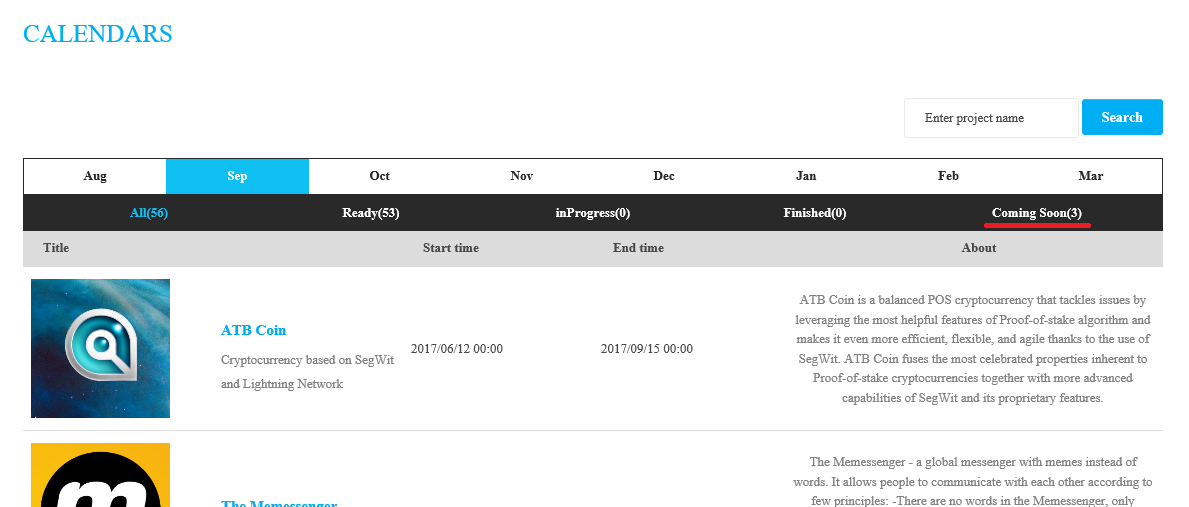This screenshot has height=507, width=1189.
Task: Open the Oct month tab
Action: coord(380,176)
